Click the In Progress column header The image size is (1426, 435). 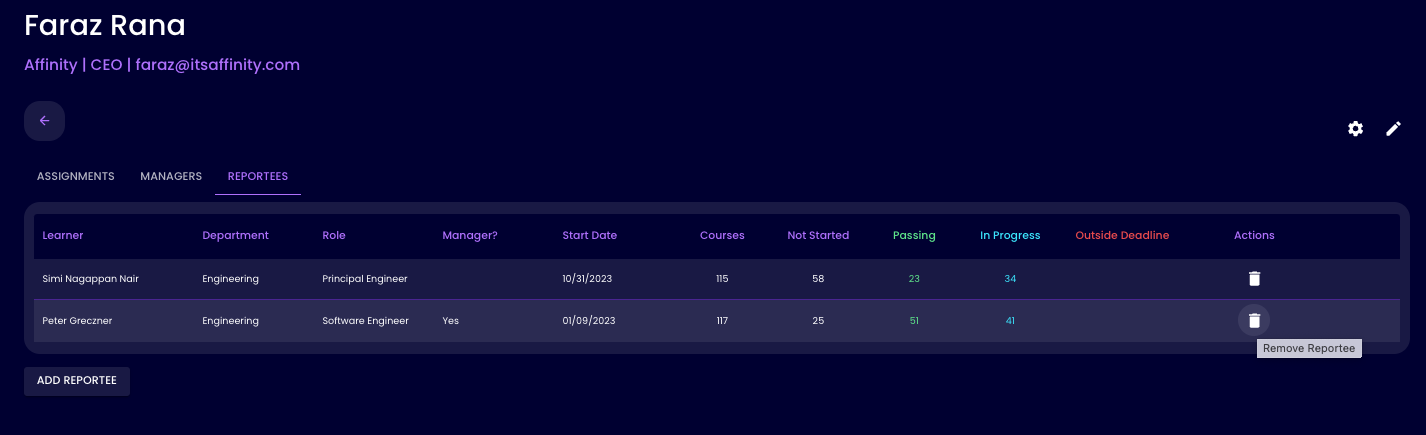click(x=1009, y=236)
